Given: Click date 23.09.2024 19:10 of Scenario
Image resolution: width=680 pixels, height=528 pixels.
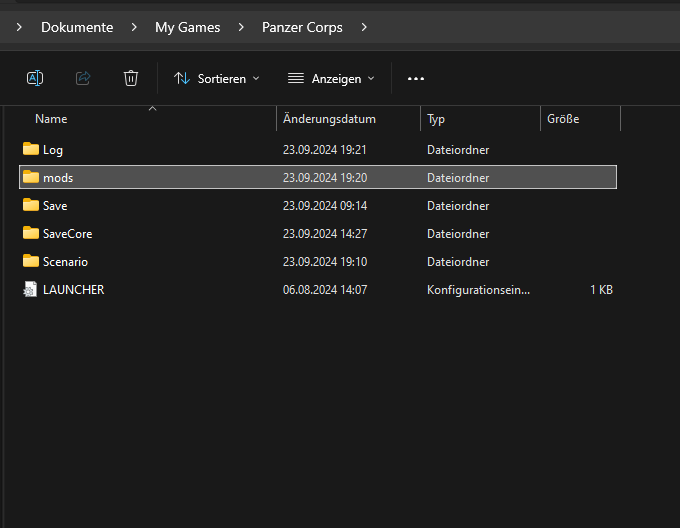Looking at the screenshot, I should point(325,262).
